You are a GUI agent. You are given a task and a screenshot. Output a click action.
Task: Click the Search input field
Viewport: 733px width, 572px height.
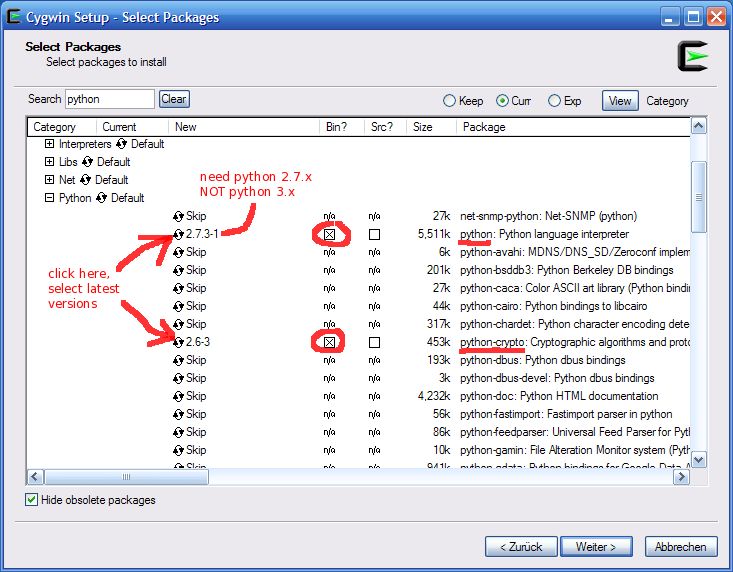coord(110,99)
